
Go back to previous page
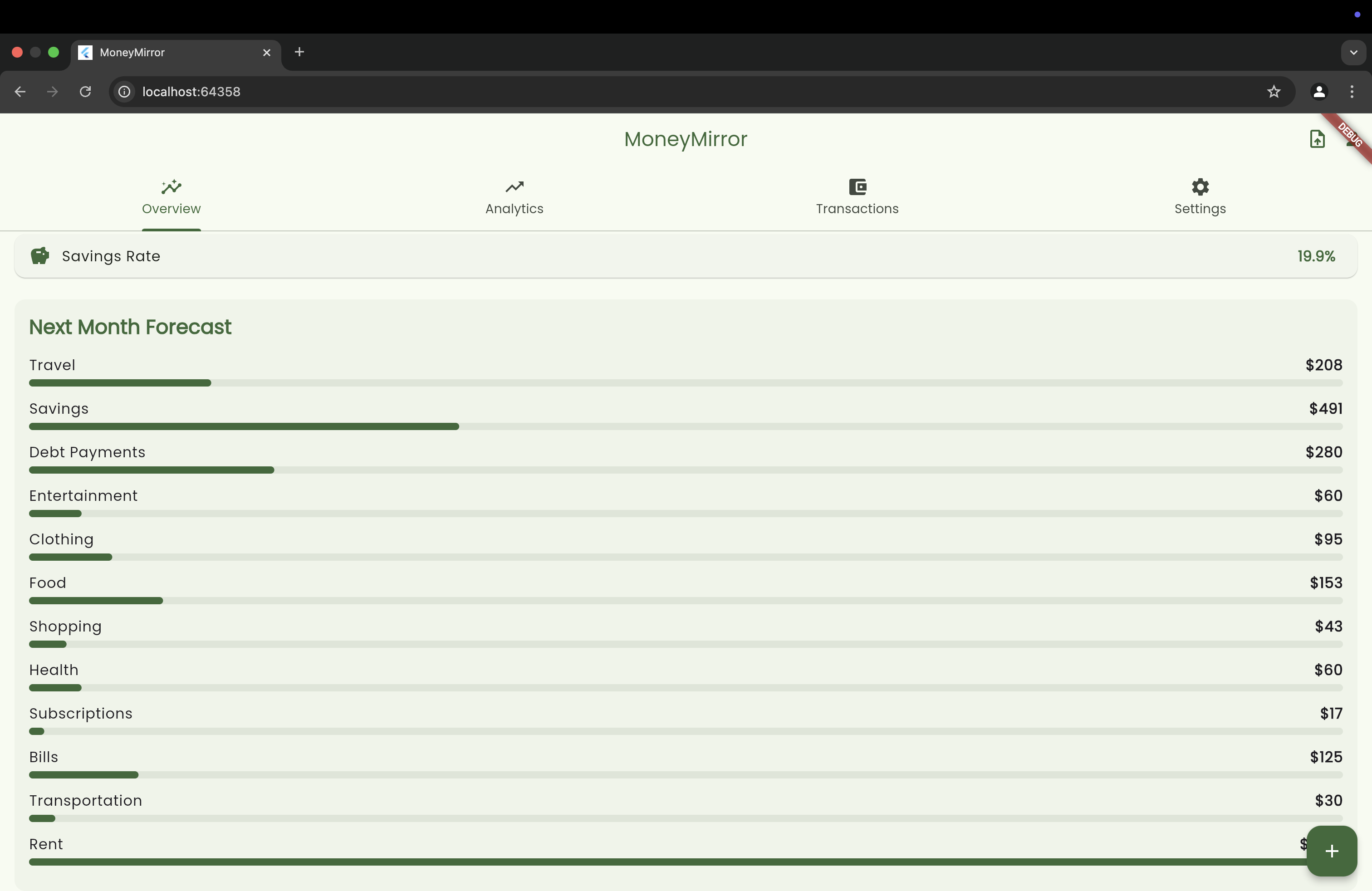coord(20,92)
